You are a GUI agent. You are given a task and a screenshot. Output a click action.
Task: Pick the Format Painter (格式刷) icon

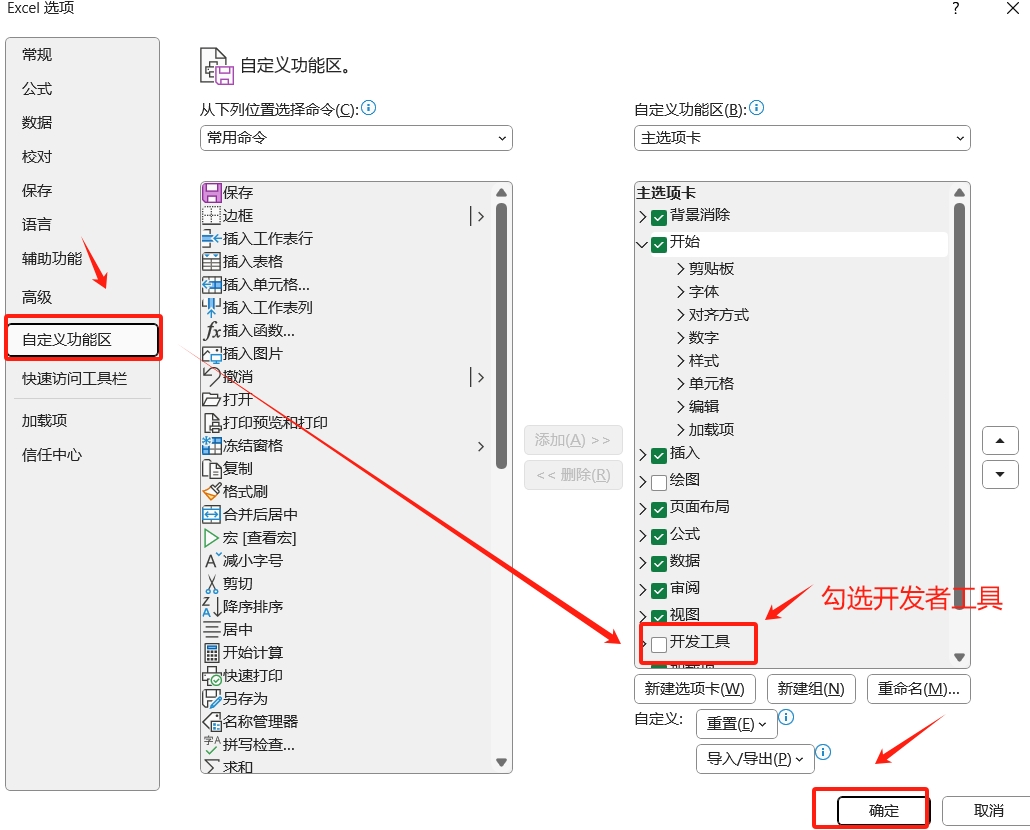click(212, 491)
